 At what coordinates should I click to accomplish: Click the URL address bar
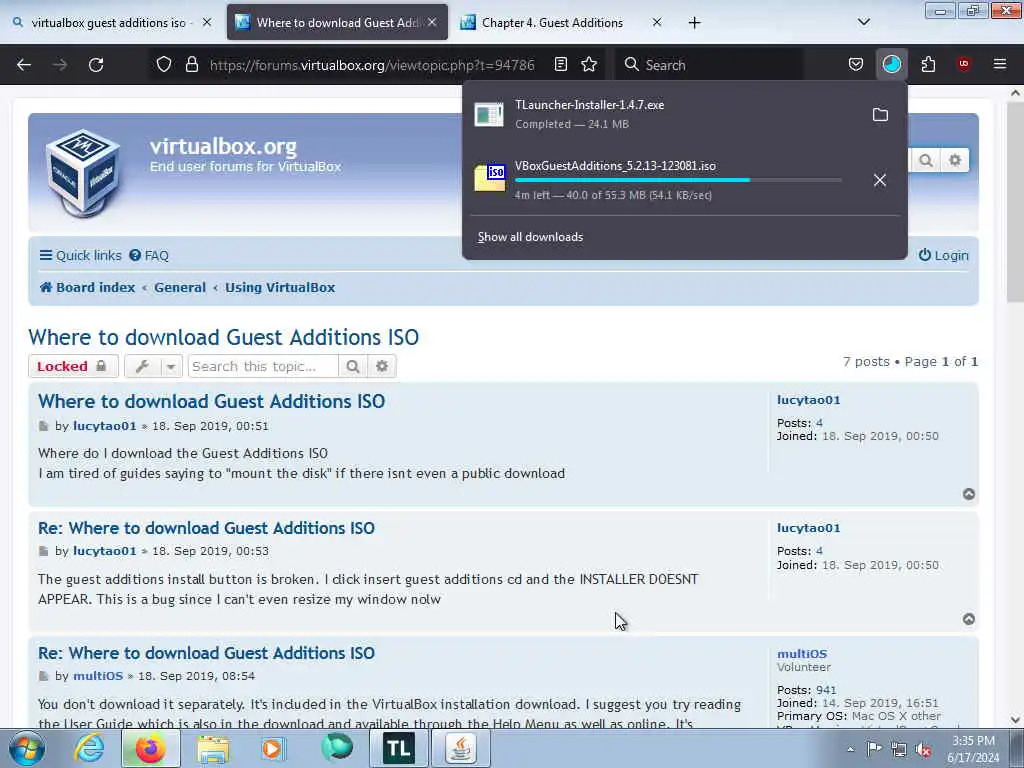(372, 65)
